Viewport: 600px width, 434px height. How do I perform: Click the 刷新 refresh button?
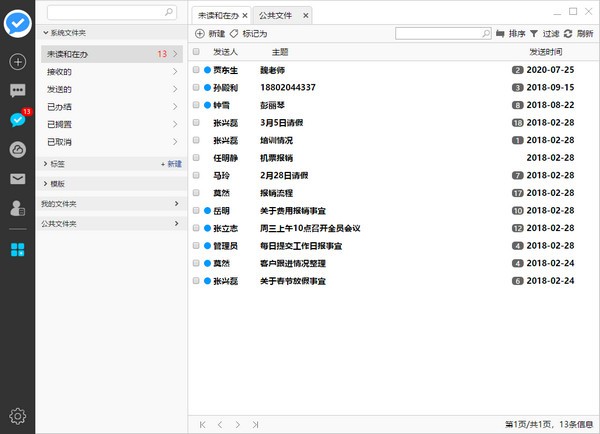point(578,34)
